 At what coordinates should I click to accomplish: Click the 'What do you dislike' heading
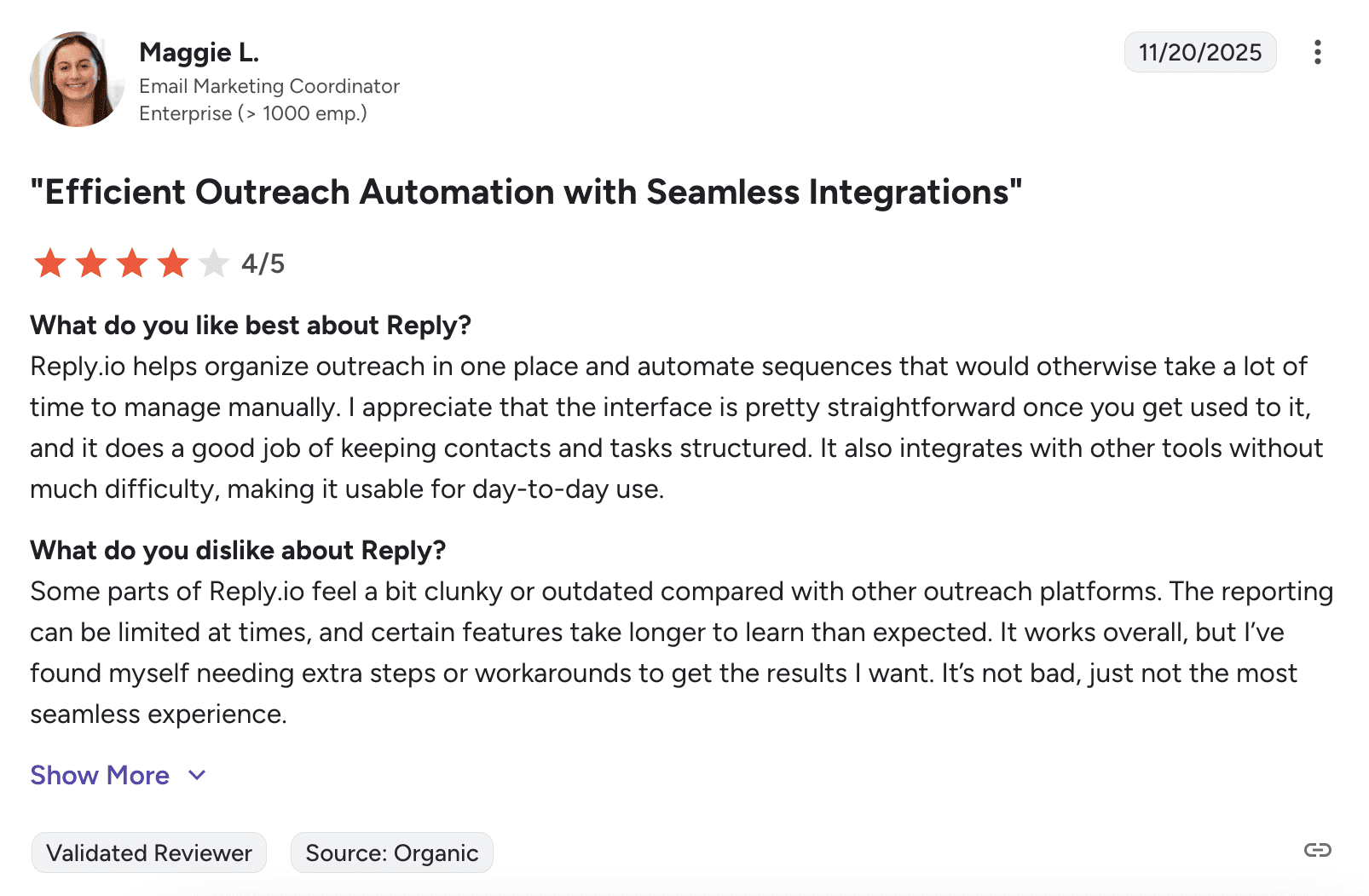click(238, 550)
